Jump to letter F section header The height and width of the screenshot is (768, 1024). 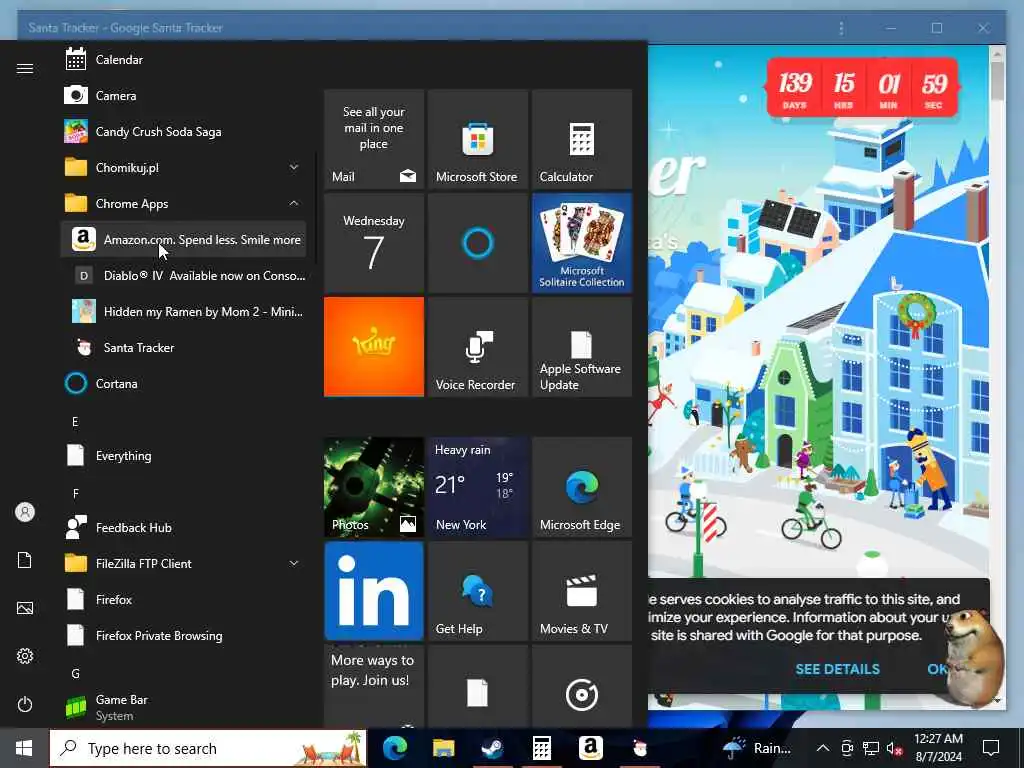76,493
